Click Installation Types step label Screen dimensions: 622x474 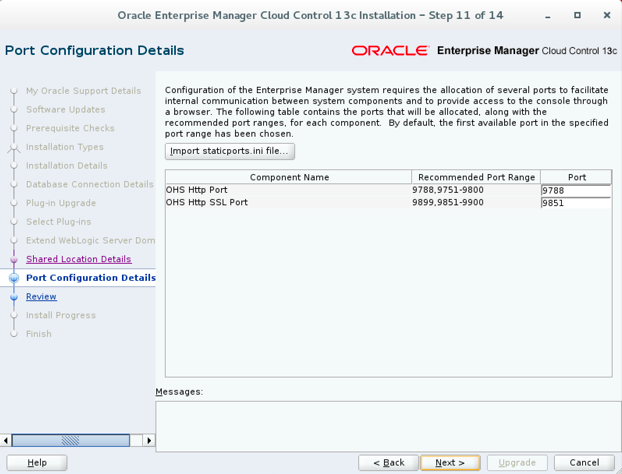pos(65,147)
